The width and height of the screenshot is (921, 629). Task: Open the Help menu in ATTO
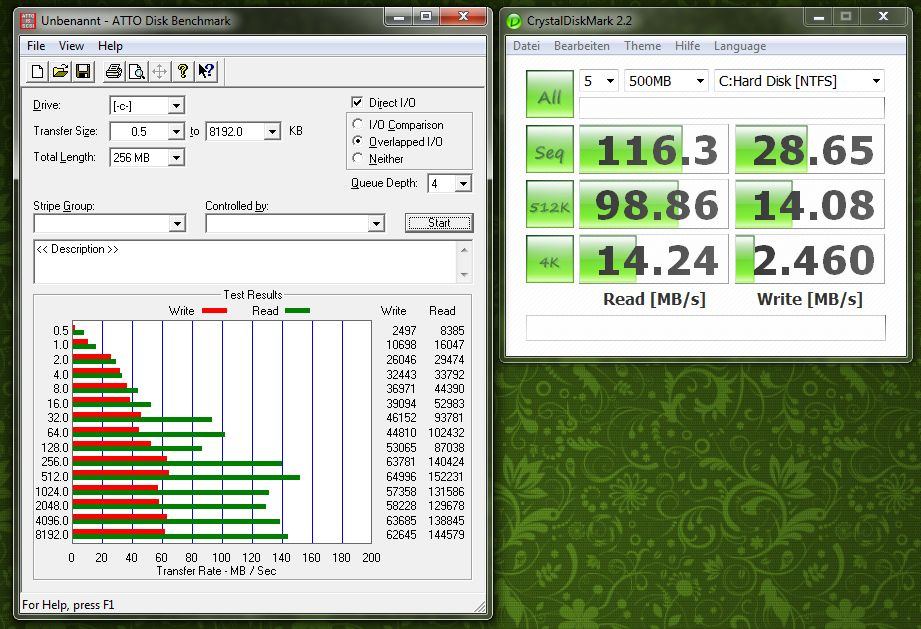pos(110,46)
